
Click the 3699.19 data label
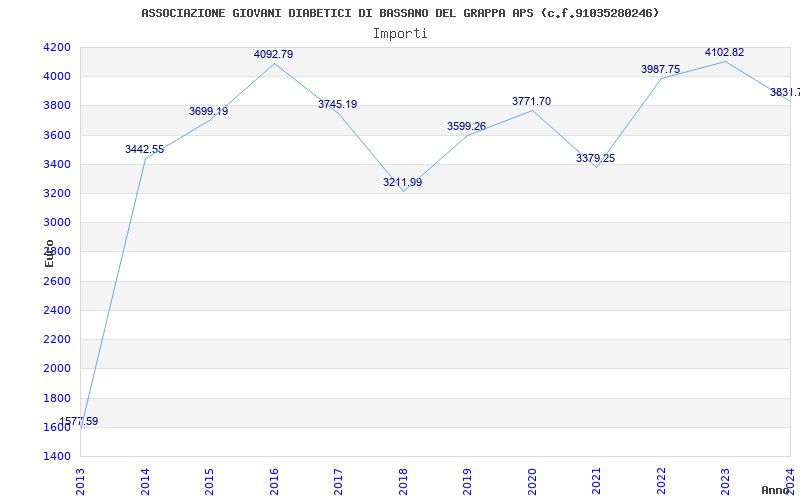point(208,111)
